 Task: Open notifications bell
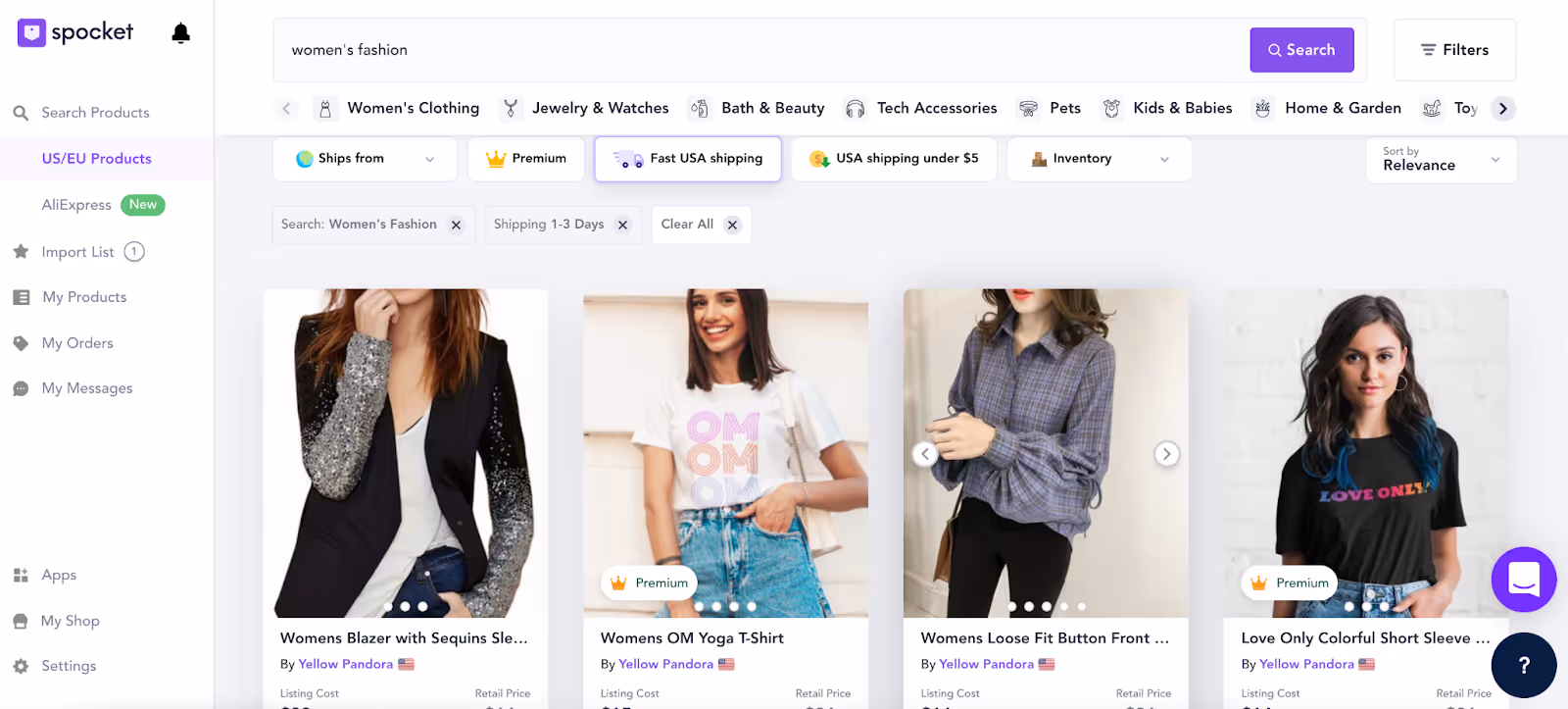(x=180, y=33)
